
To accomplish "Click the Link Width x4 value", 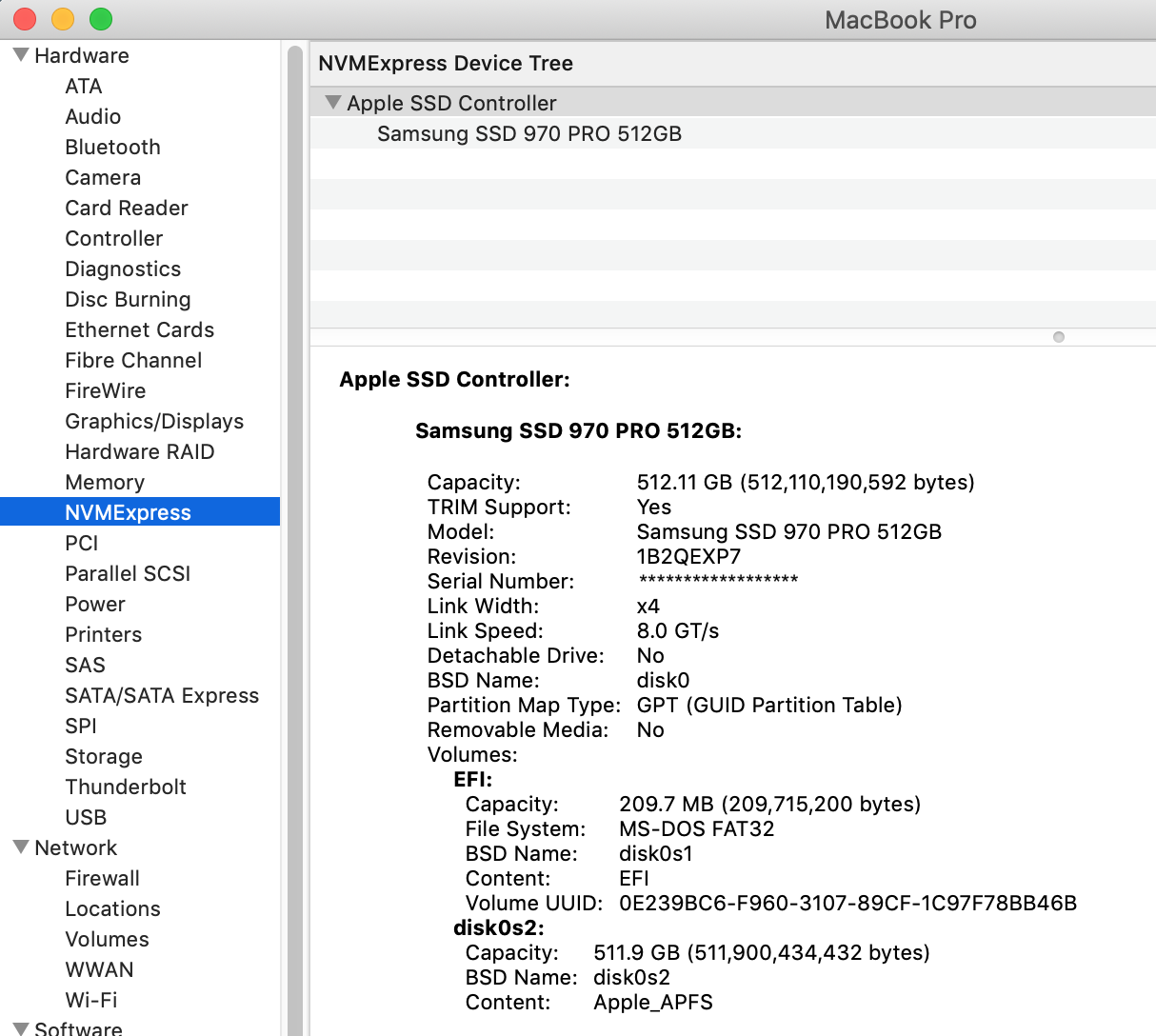I will [648, 606].
